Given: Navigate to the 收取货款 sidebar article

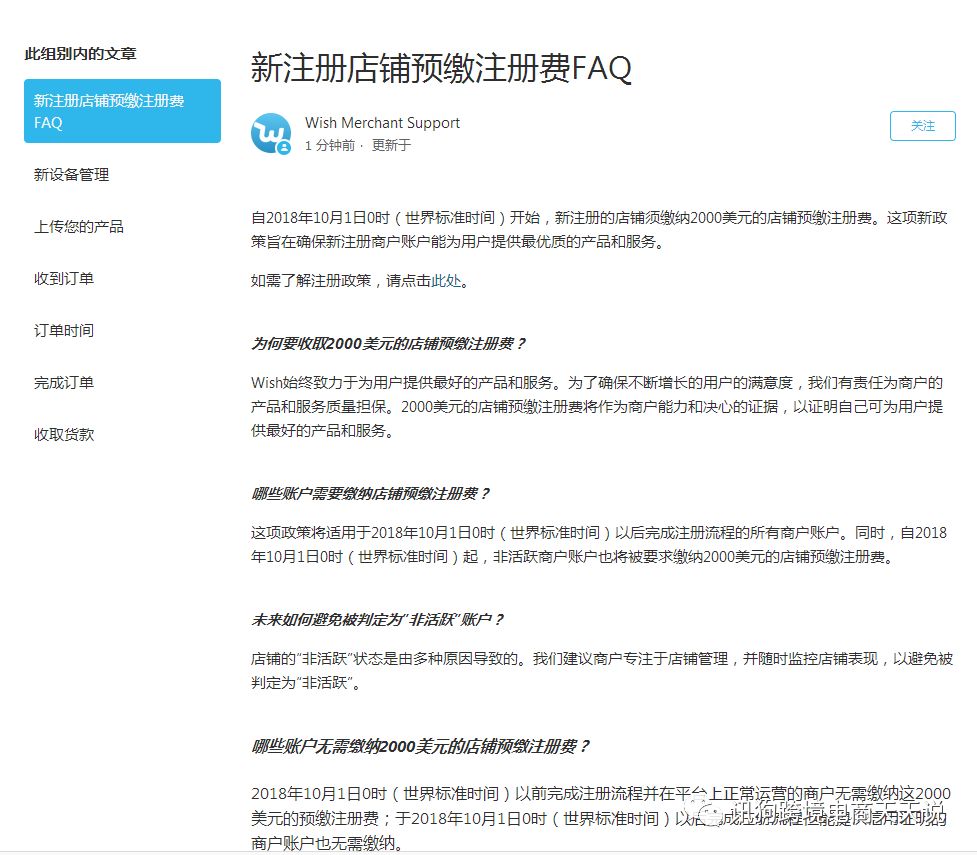Looking at the screenshot, I should (64, 435).
